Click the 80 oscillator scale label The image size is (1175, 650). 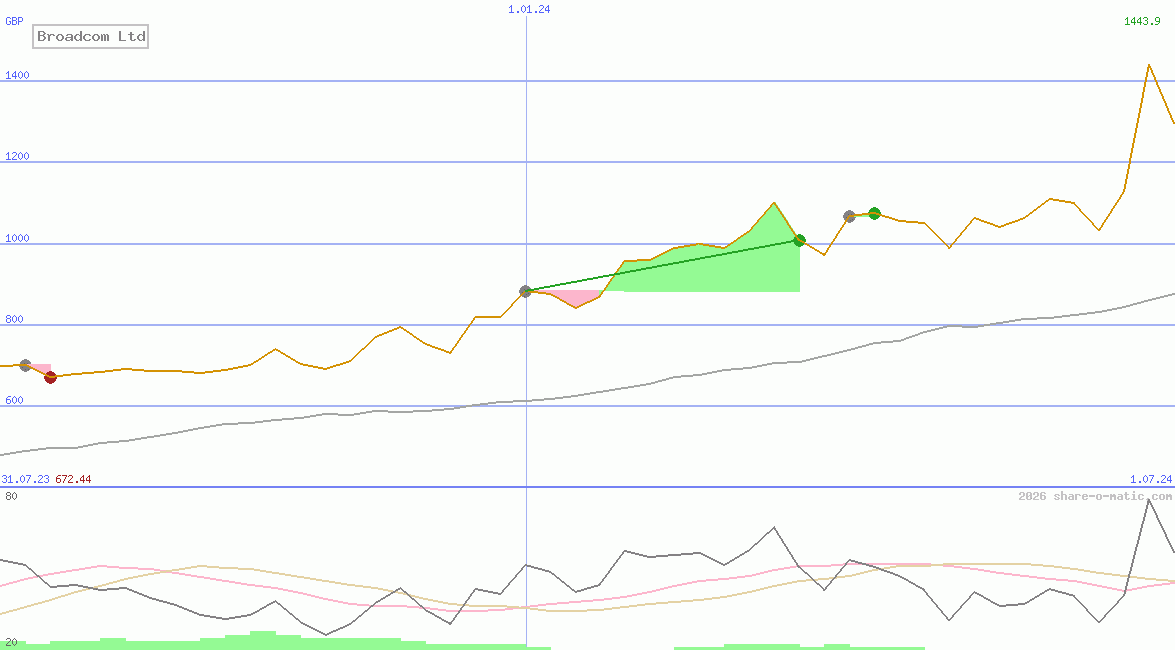click(x=11, y=496)
